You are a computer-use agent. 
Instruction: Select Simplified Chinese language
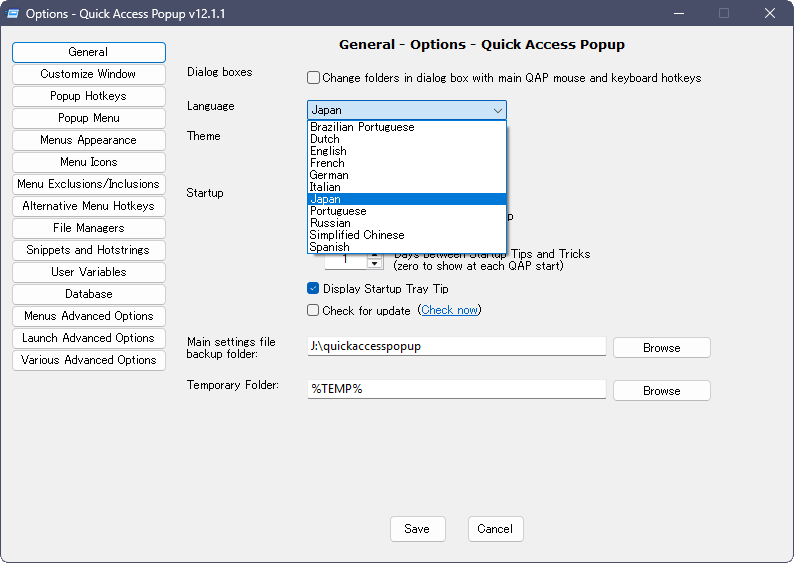[x=407, y=235]
